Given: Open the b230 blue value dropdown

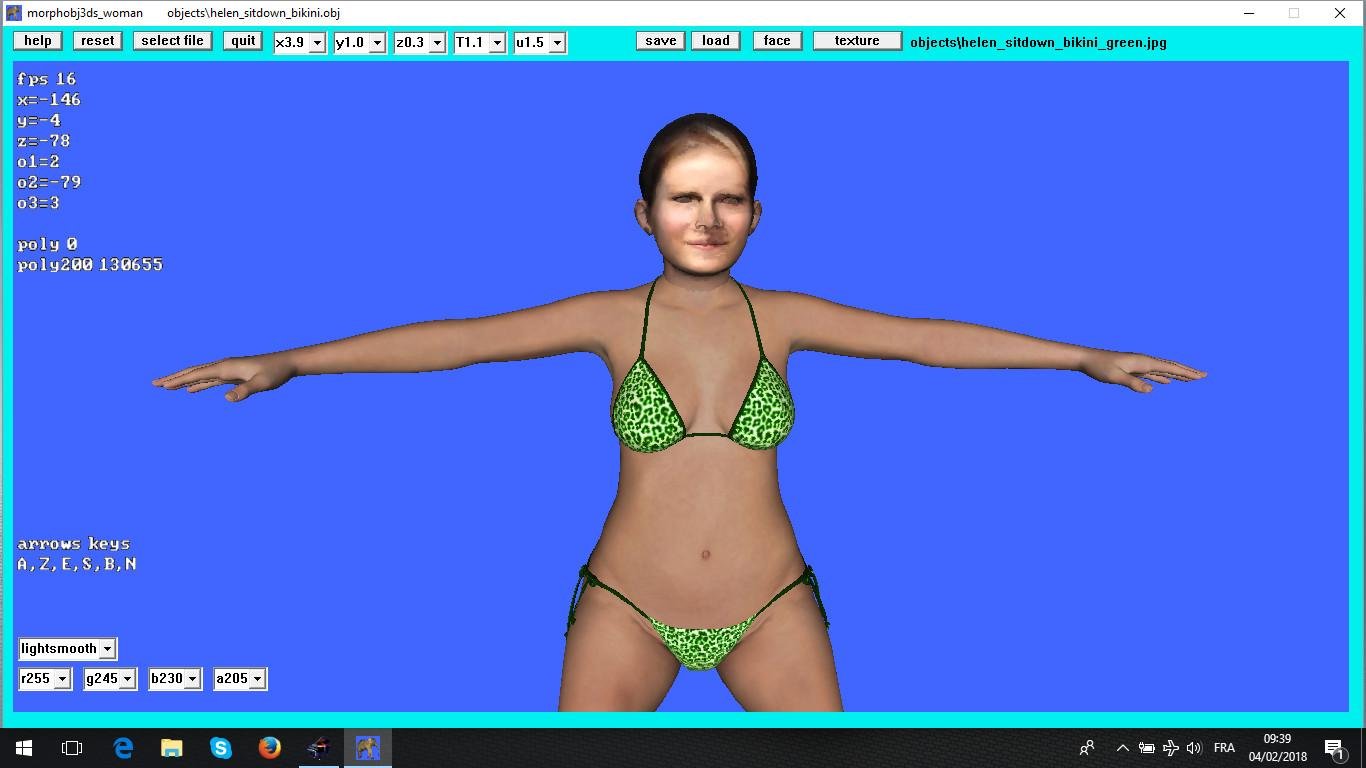Looking at the screenshot, I should click(x=175, y=678).
